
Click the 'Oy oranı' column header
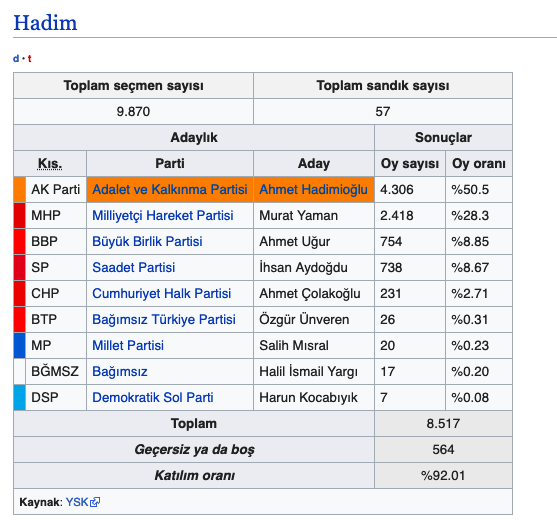coord(479,163)
